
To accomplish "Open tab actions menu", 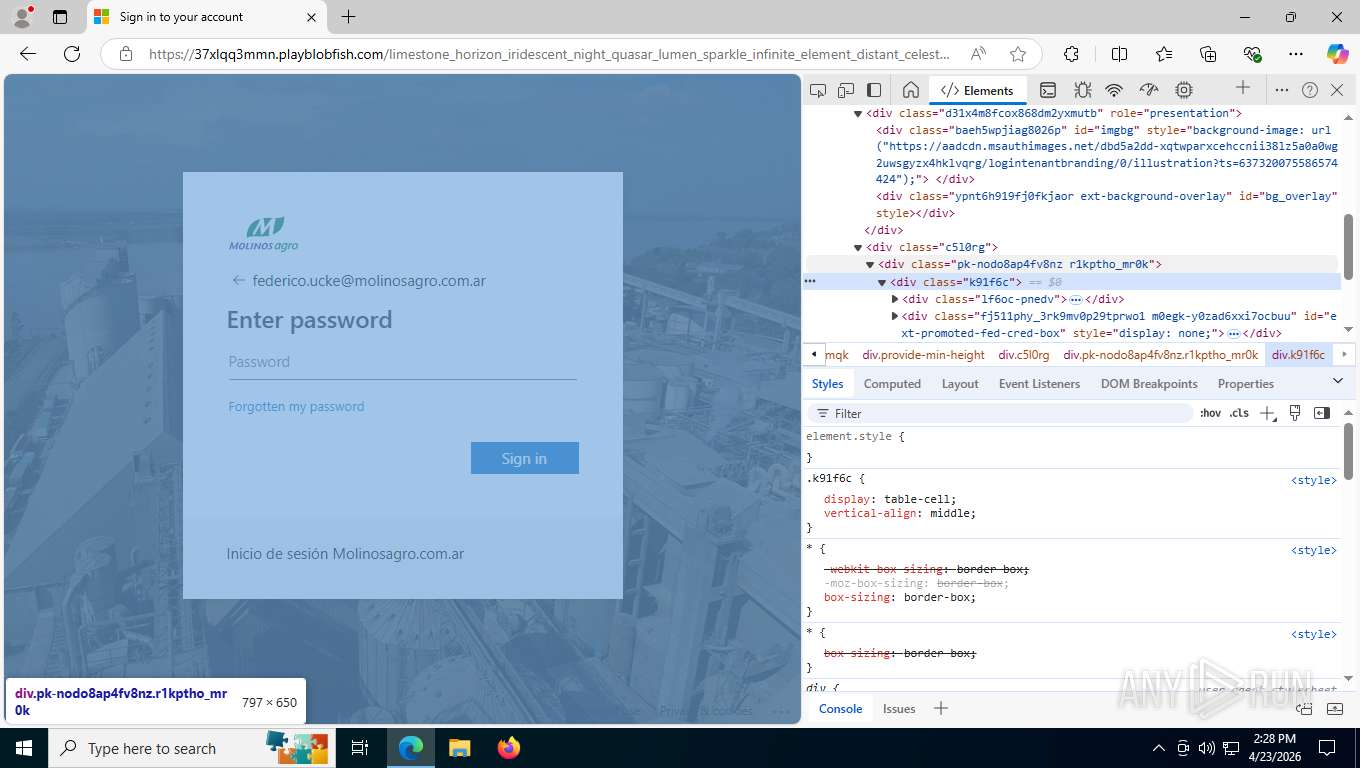I will tap(60, 17).
